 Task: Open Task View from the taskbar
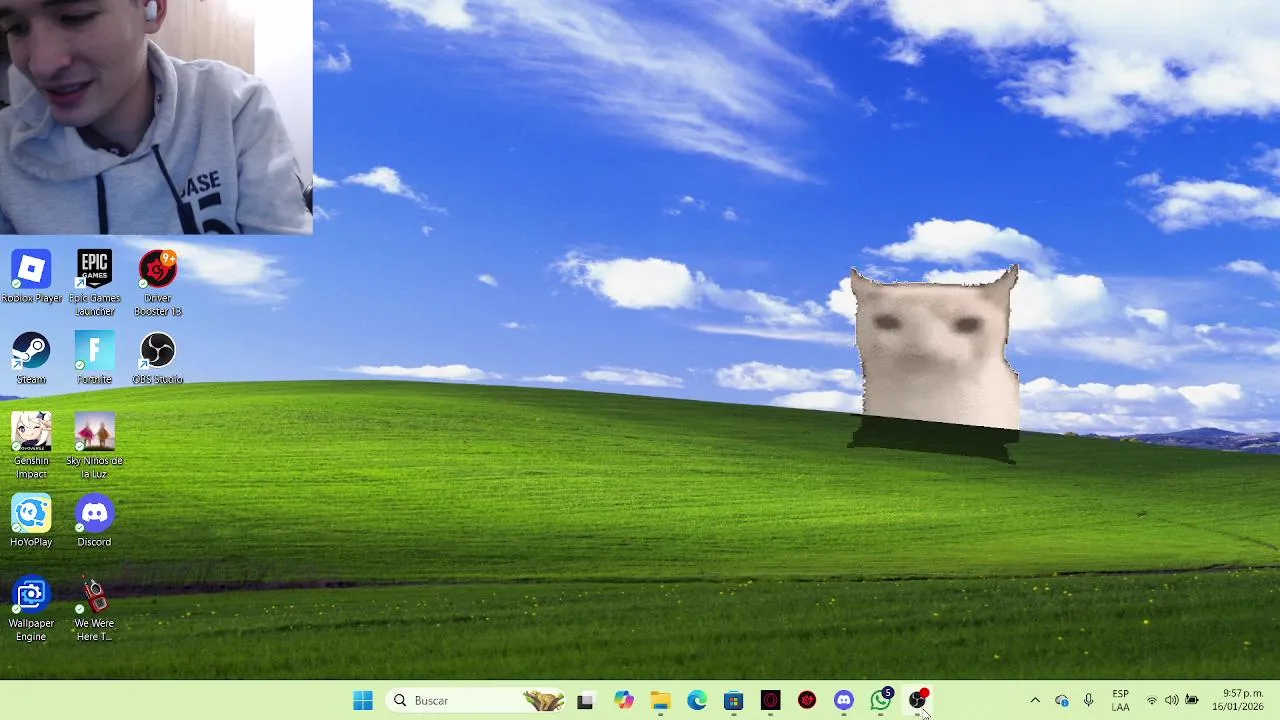(585, 700)
